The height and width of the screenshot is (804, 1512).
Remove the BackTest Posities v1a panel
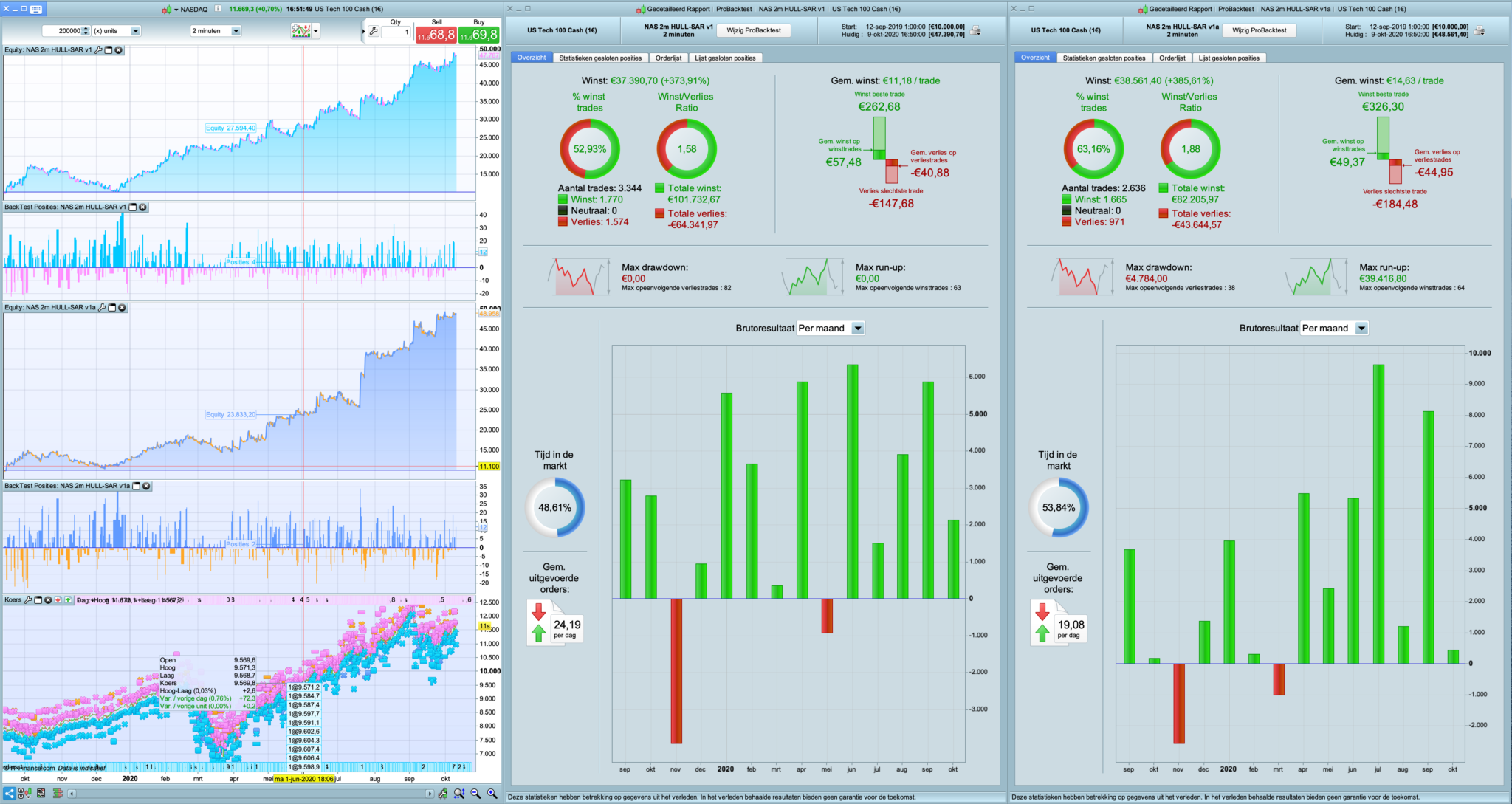click(146, 486)
